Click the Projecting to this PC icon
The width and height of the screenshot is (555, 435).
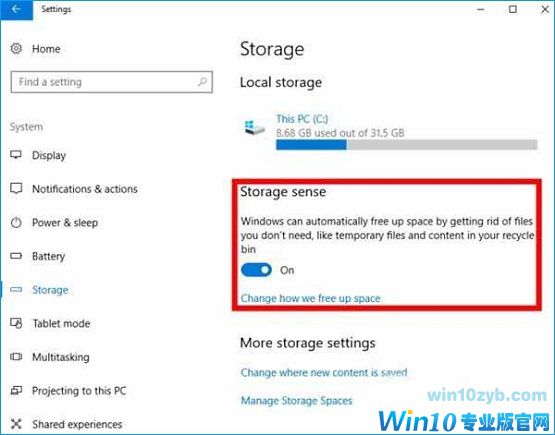click(16, 390)
